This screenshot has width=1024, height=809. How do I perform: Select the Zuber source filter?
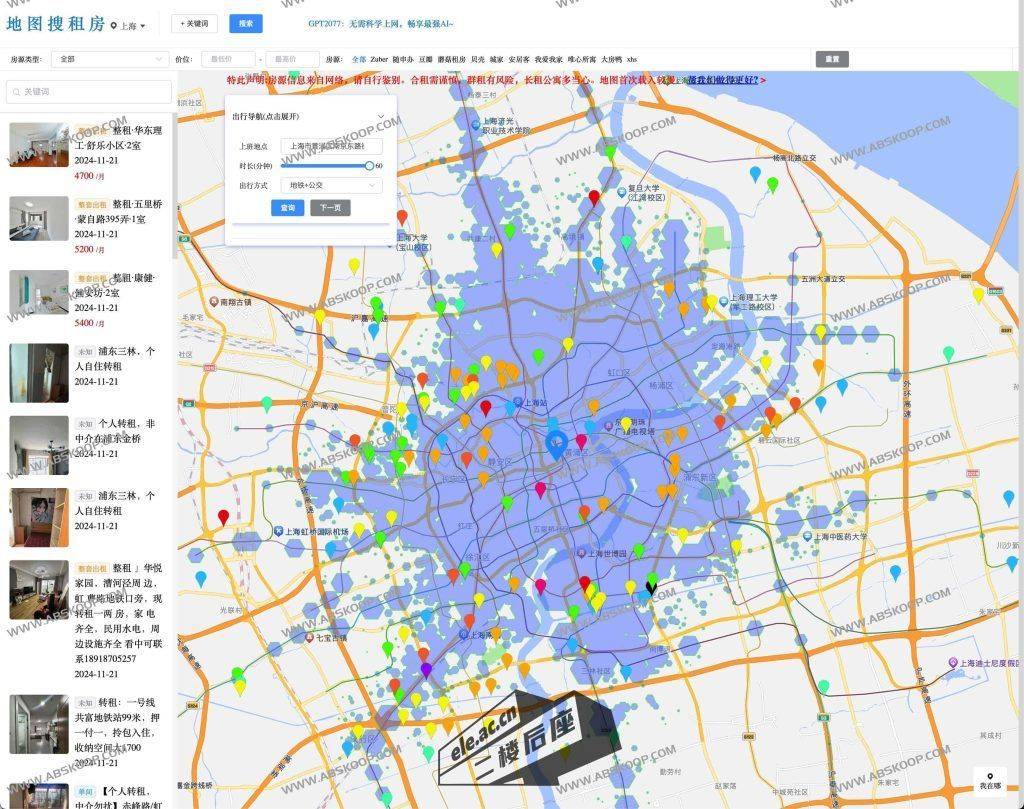[379, 59]
